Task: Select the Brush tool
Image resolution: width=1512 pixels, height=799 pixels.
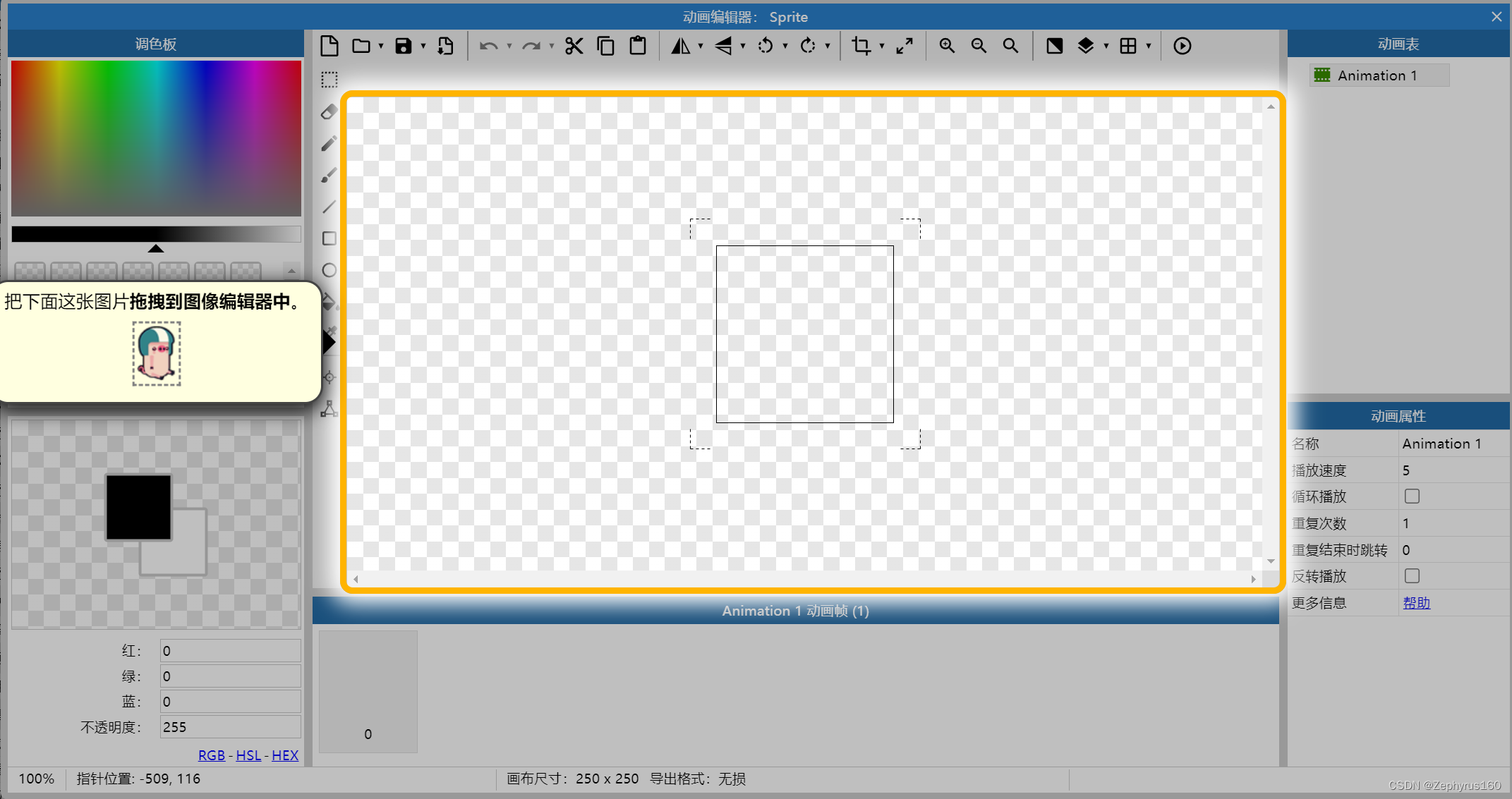Action: coord(329,176)
